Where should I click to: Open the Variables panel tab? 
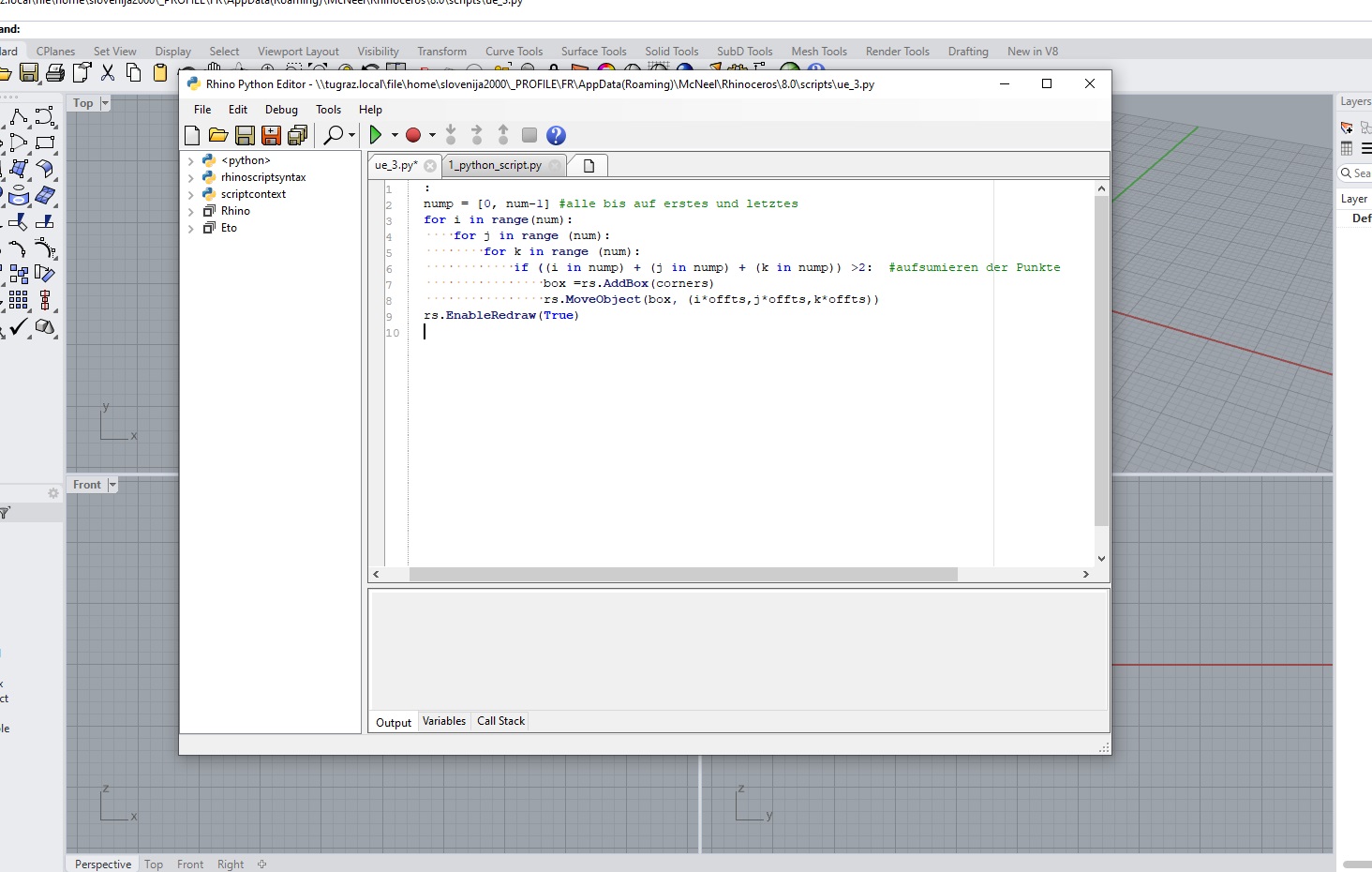pos(443,720)
